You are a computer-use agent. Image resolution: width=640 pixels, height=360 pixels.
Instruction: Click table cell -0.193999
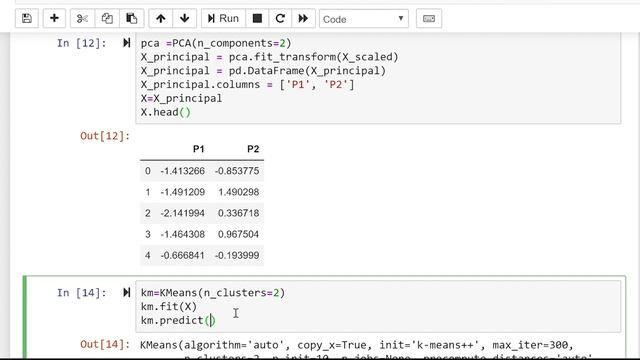pyautogui.click(x=237, y=256)
